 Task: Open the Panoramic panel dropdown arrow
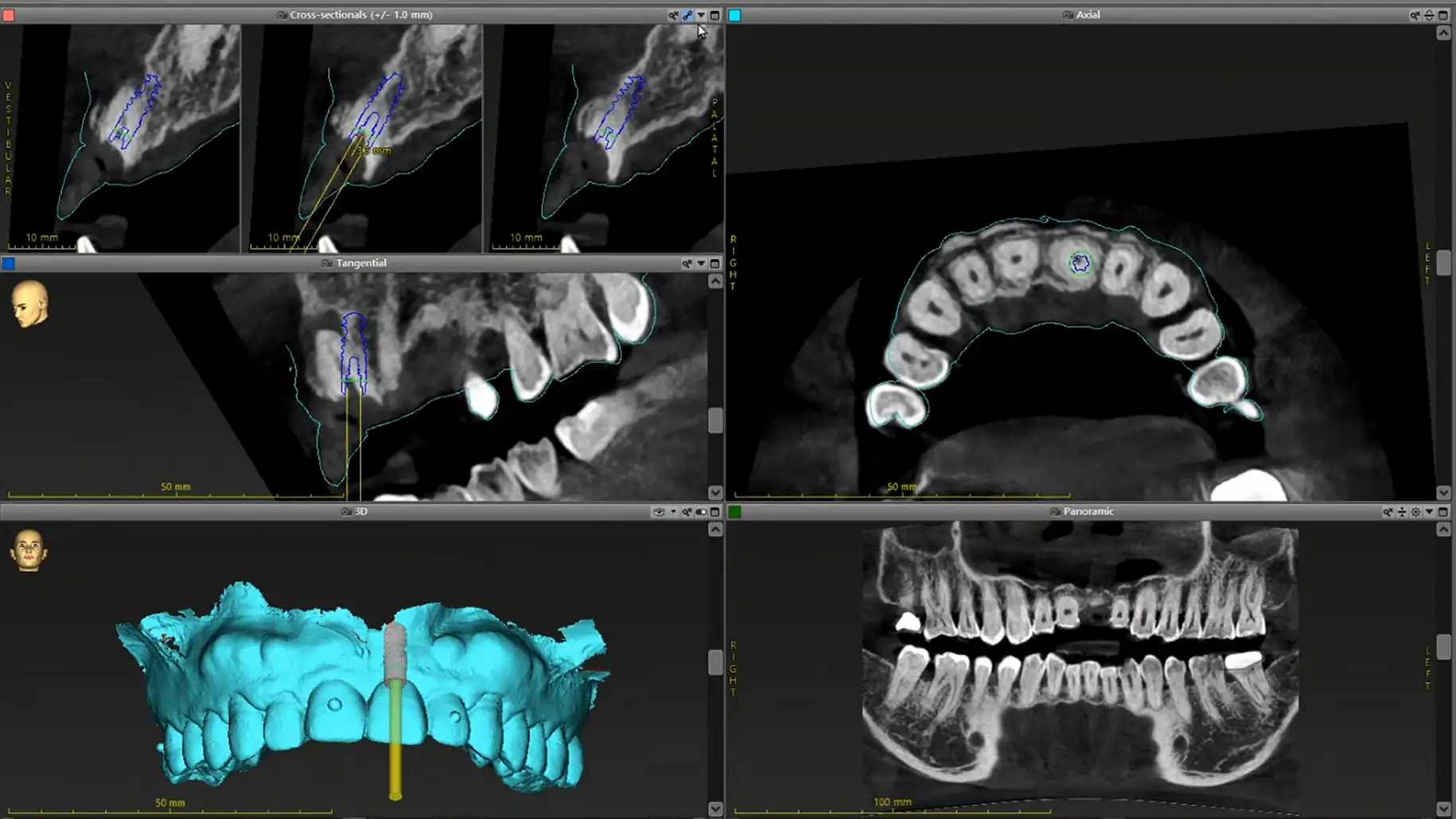click(x=1429, y=512)
